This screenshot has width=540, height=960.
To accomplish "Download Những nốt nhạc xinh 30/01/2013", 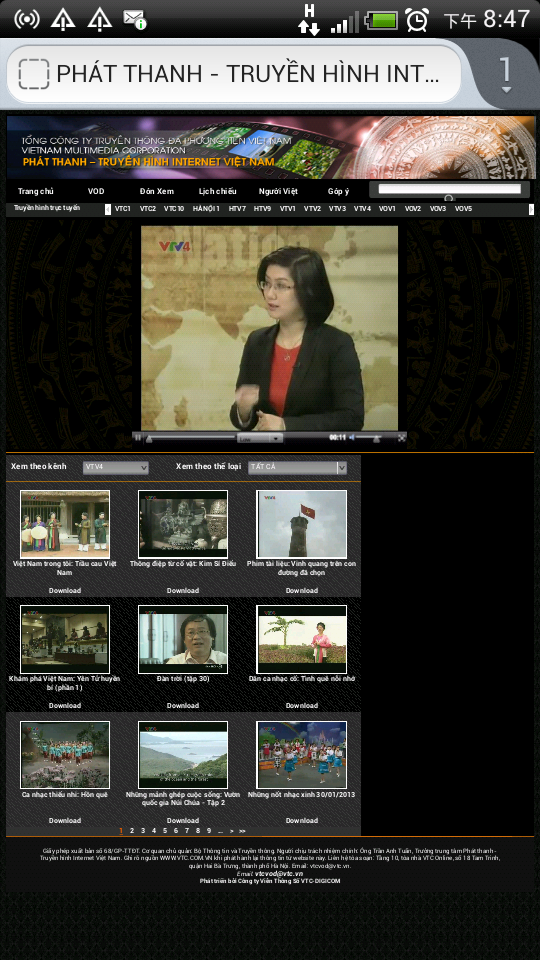I will point(301,821).
